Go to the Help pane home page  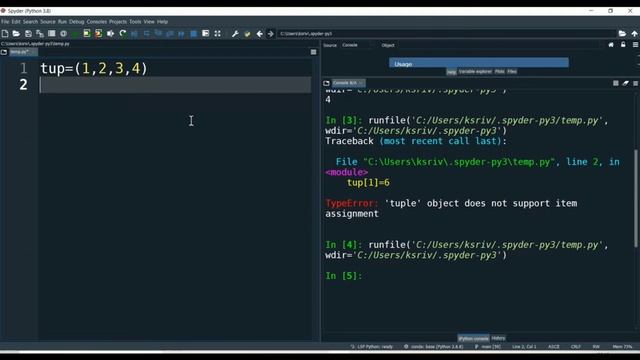[611, 45]
